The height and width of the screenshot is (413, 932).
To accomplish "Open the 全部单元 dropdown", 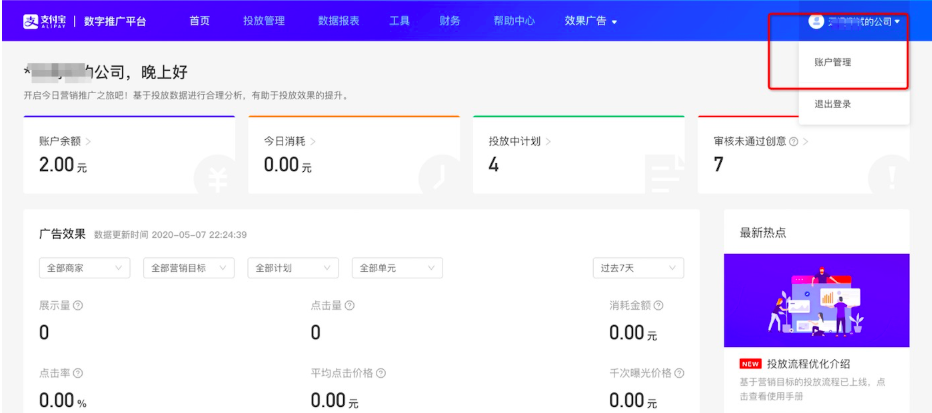I will coord(397,268).
